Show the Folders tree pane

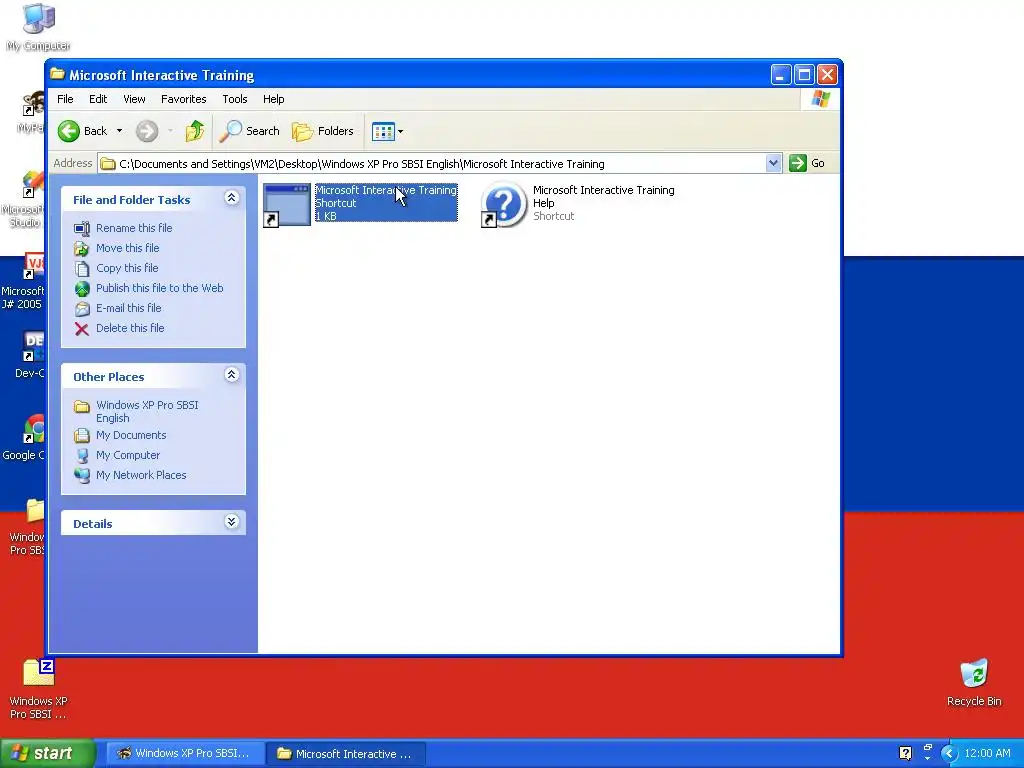click(323, 131)
